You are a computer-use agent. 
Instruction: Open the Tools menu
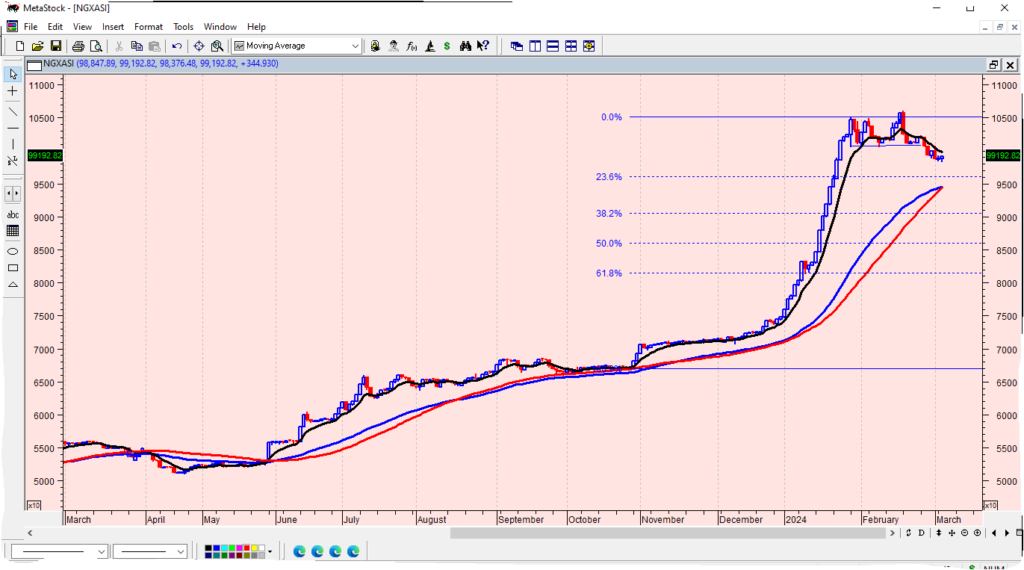pyautogui.click(x=183, y=27)
